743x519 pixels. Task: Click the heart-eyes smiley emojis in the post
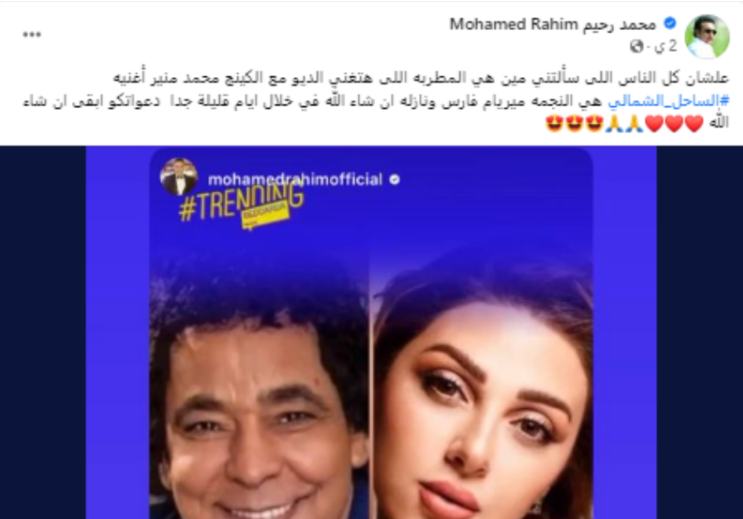pos(574,124)
